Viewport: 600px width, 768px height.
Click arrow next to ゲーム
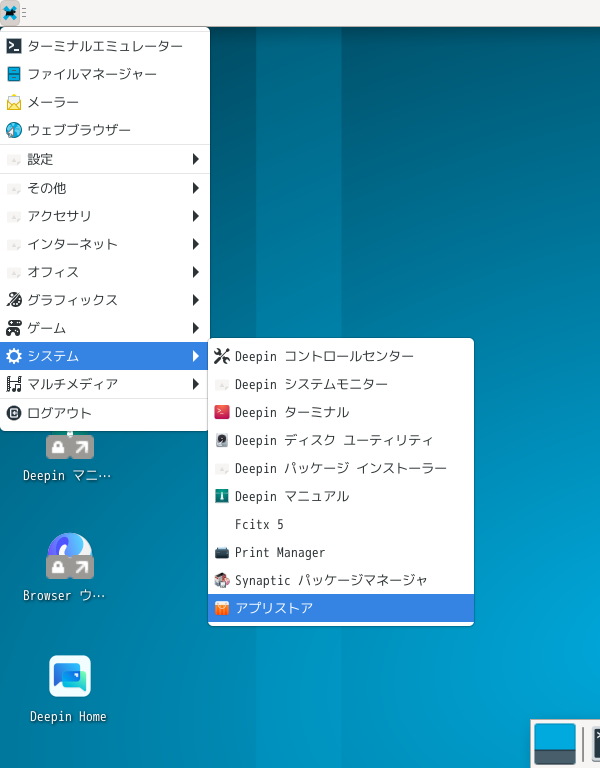tap(196, 328)
